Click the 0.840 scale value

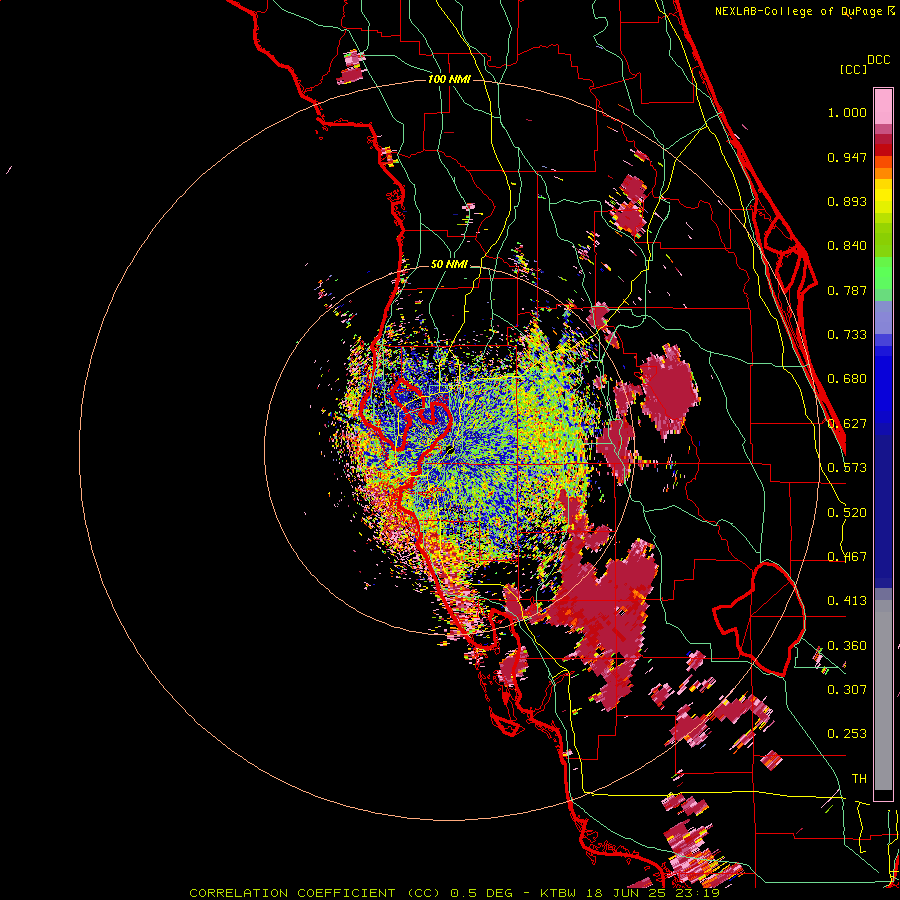(847, 246)
